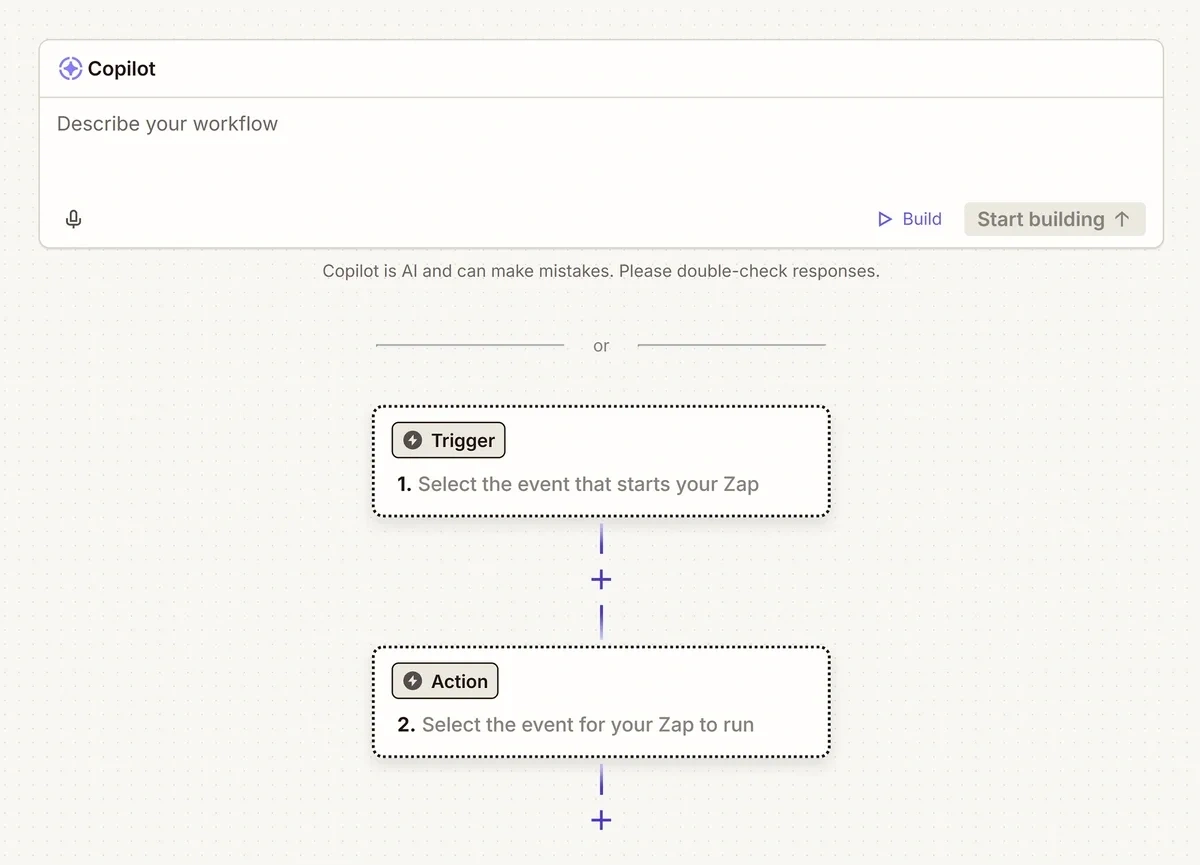This screenshot has width=1200, height=865.
Task: Open the Select the event for your Zap to run step
Action: pyautogui.click(x=601, y=702)
